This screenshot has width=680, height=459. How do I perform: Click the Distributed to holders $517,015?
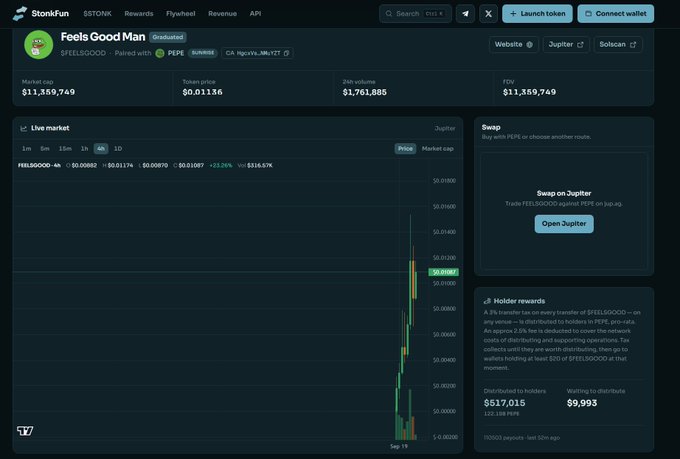click(x=504, y=403)
